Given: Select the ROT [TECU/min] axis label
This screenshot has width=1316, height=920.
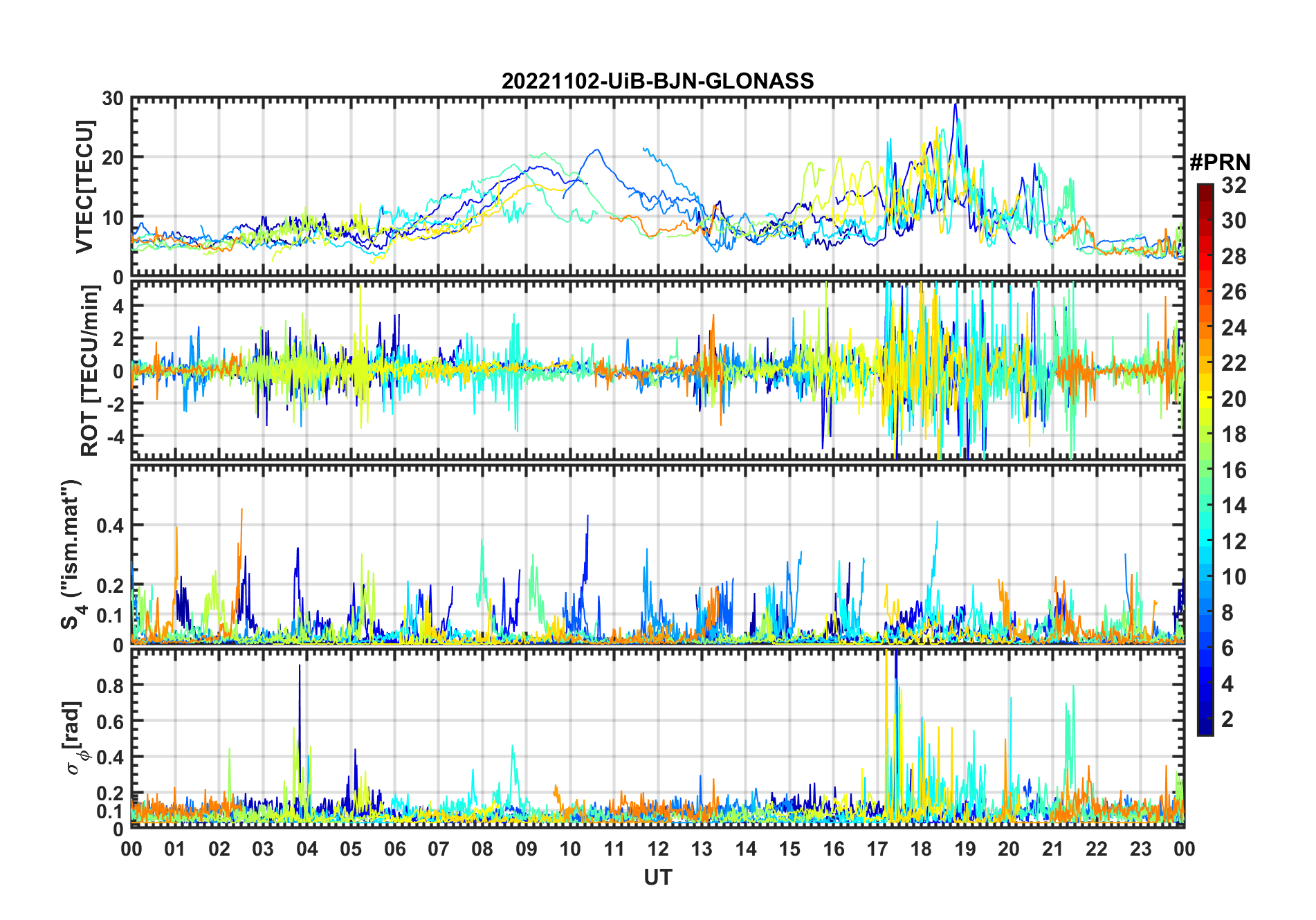Looking at the screenshot, I should (x=90, y=371).
